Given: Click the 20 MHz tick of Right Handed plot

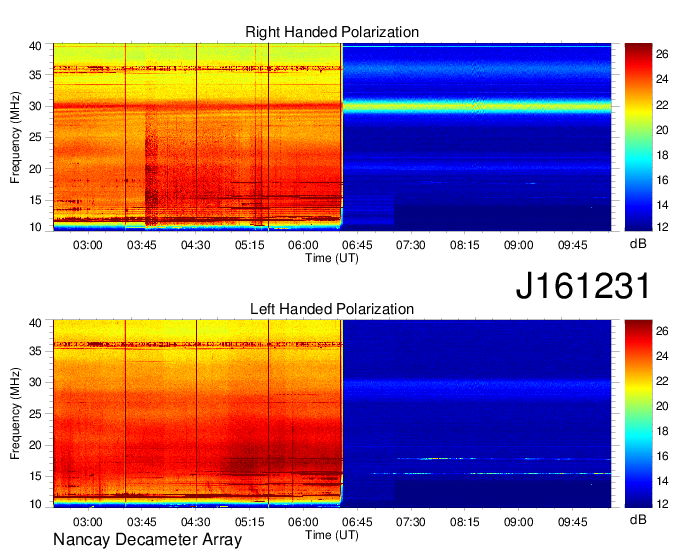Looking at the screenshot, I should pos(35,169).
